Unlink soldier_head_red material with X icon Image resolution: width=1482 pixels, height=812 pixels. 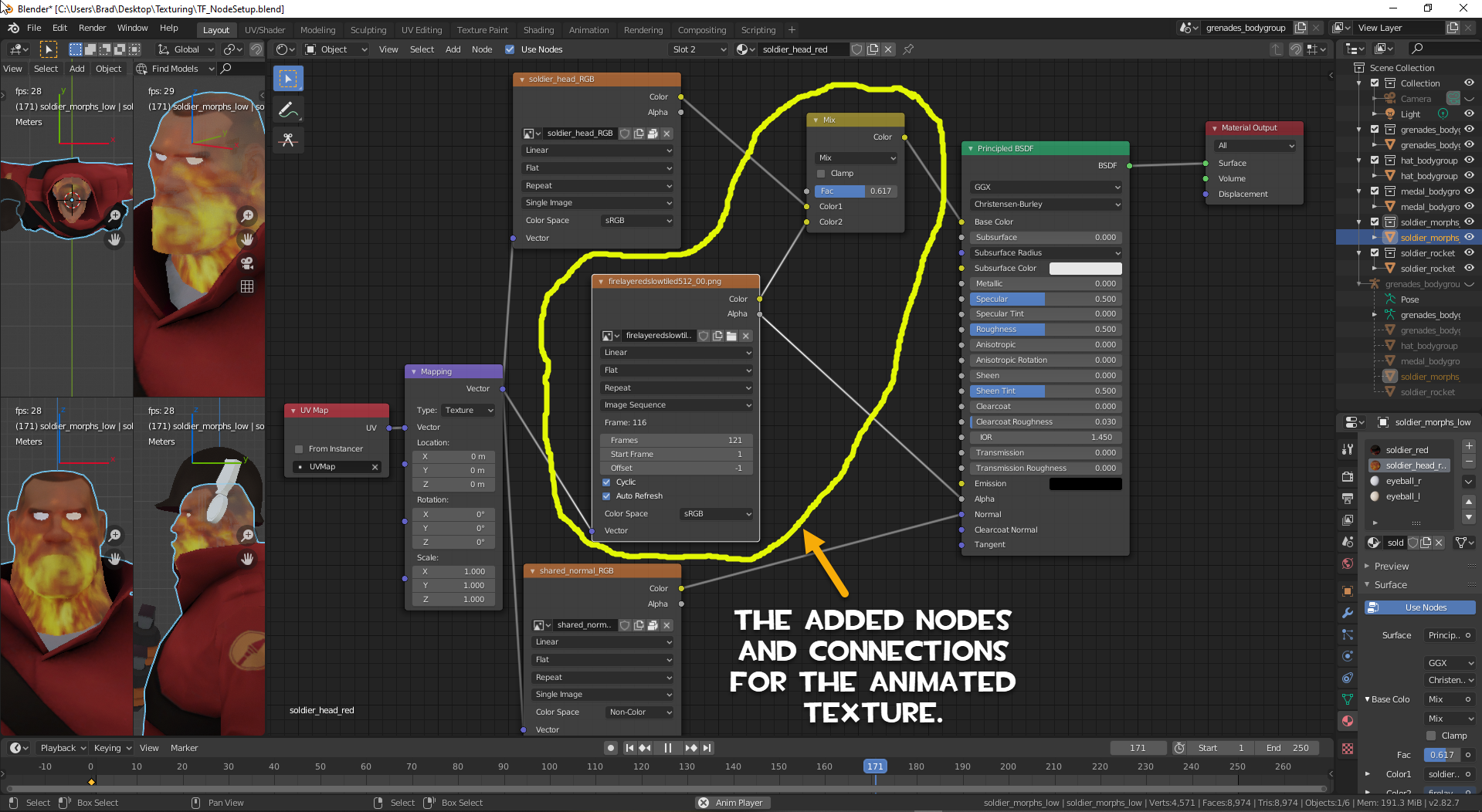click(x=888, y=49)
